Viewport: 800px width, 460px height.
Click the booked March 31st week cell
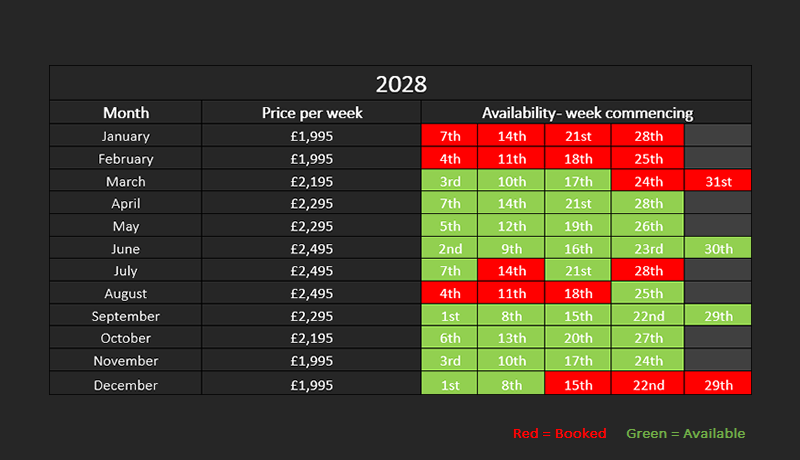(x=717, y=182)
